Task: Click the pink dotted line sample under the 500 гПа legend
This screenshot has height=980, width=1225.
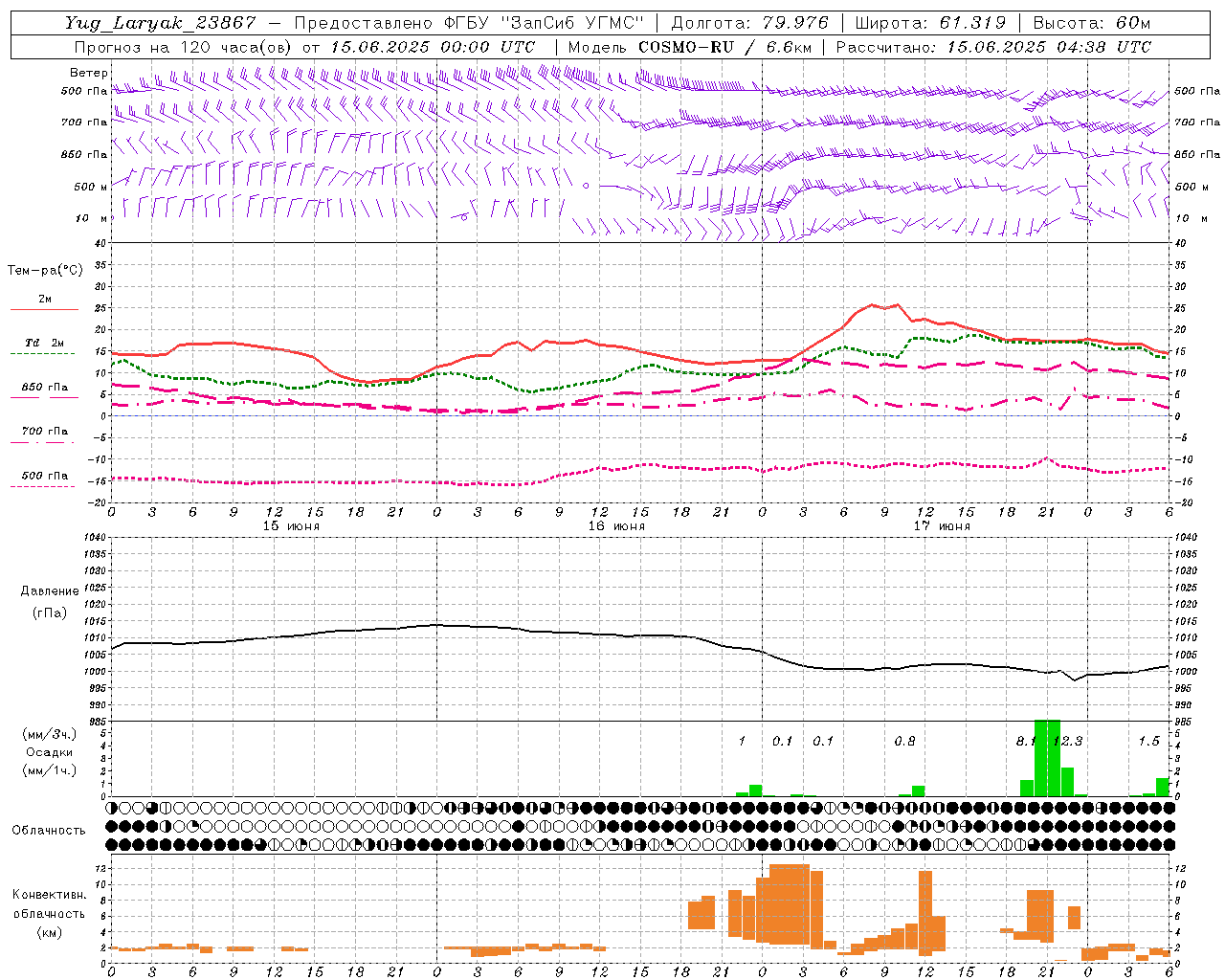Action: [x=42, y=486]
